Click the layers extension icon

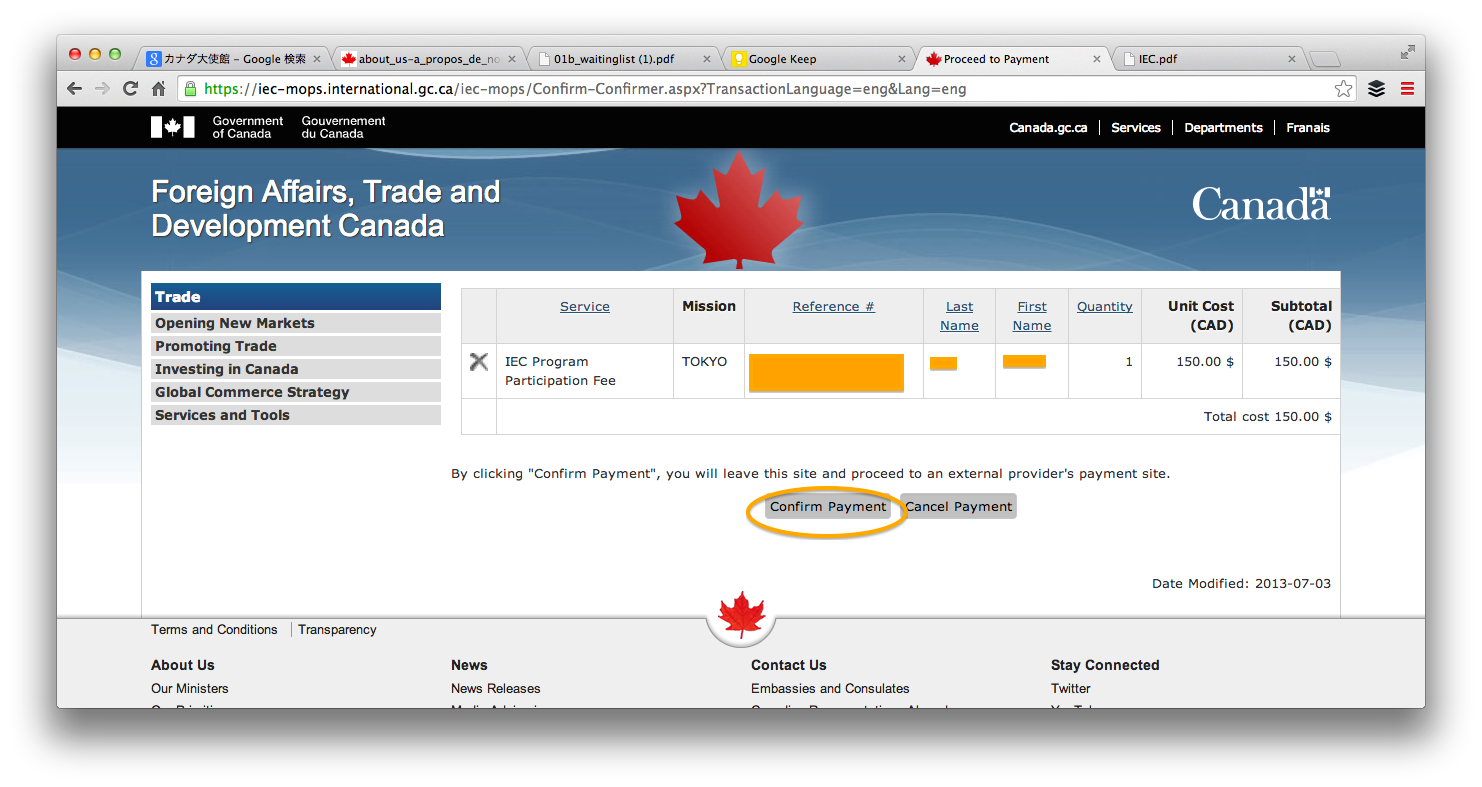(x=1376, y=89)
